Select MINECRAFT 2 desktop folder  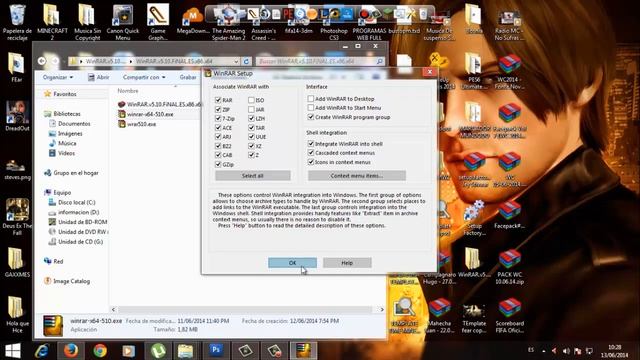(52, 22)
